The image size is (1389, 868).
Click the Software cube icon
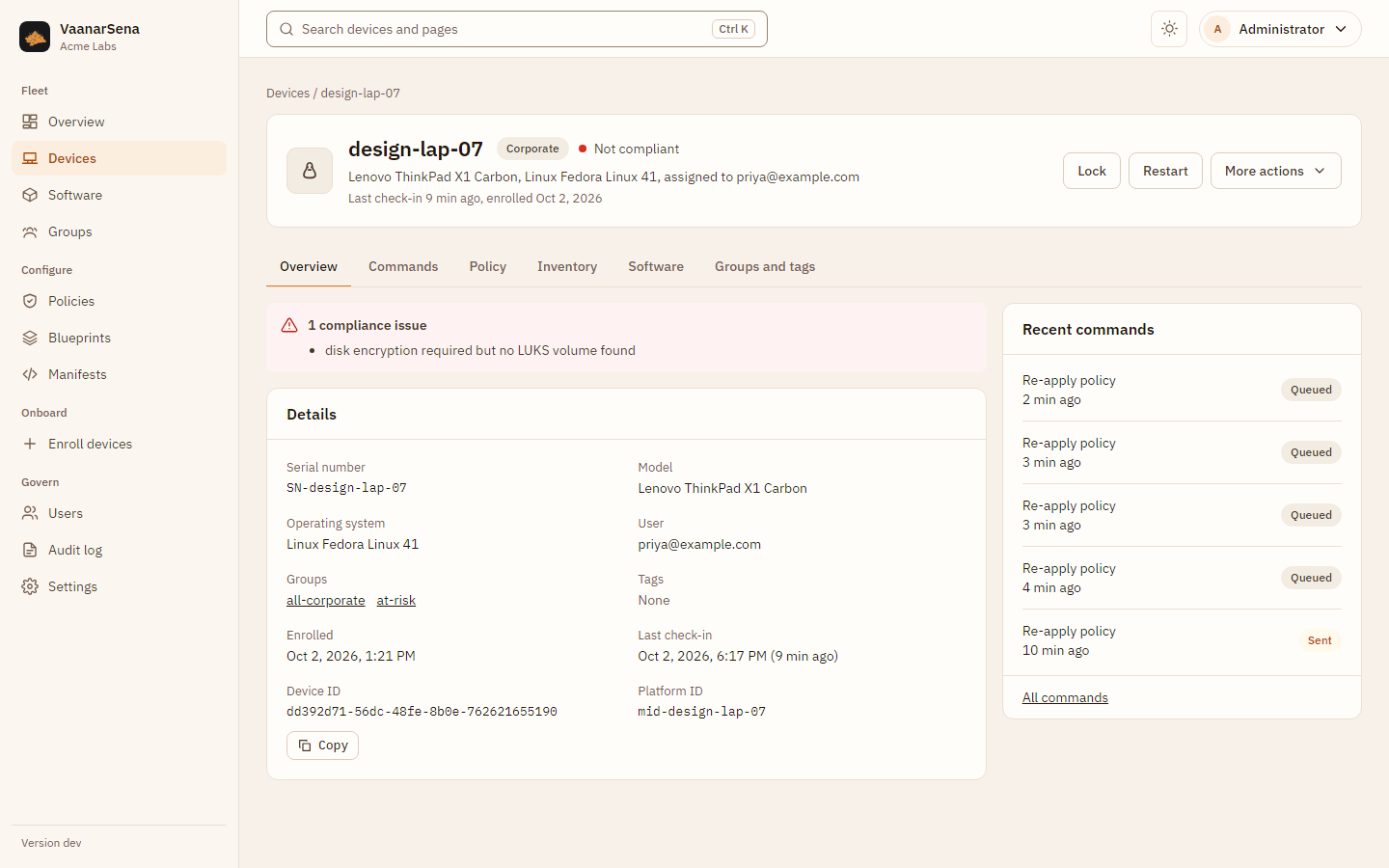click(30, 195)
